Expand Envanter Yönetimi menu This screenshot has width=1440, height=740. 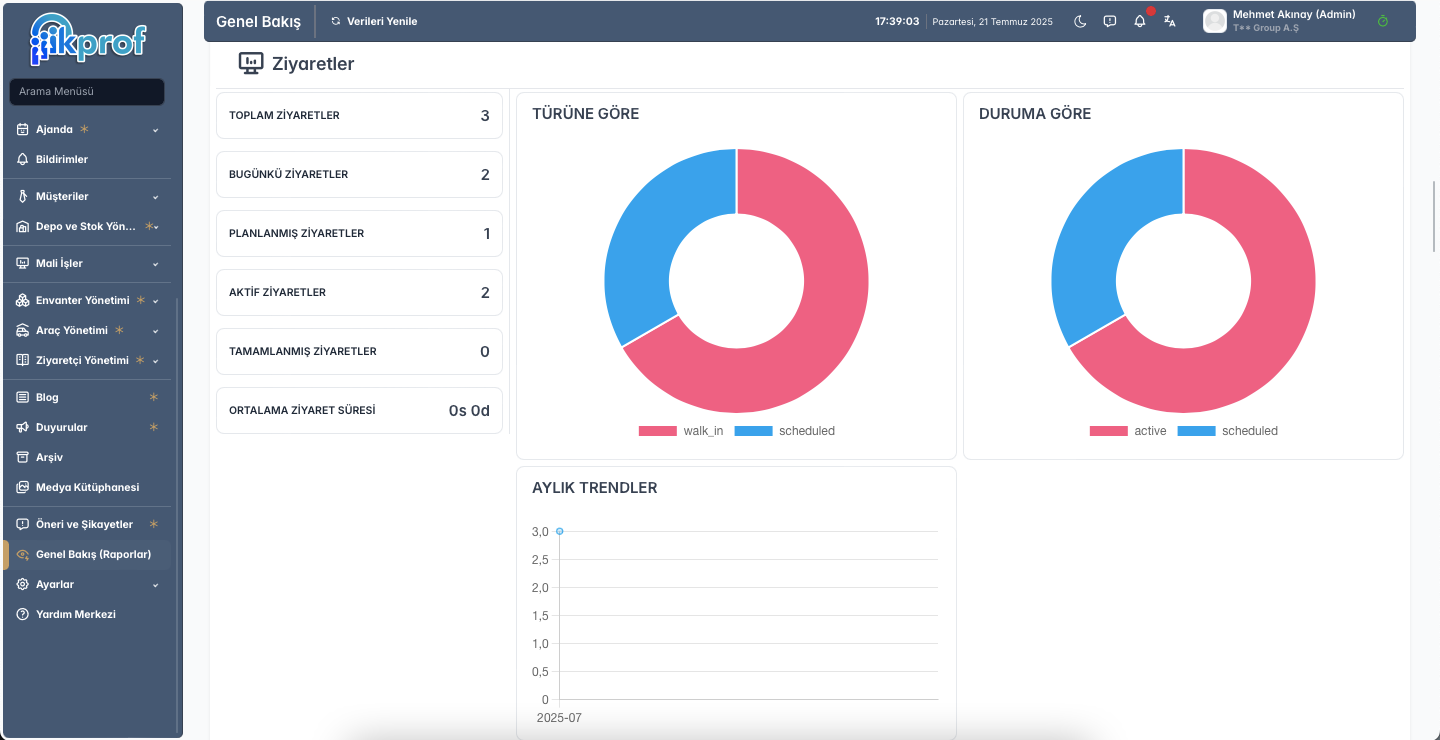(87, 300)
